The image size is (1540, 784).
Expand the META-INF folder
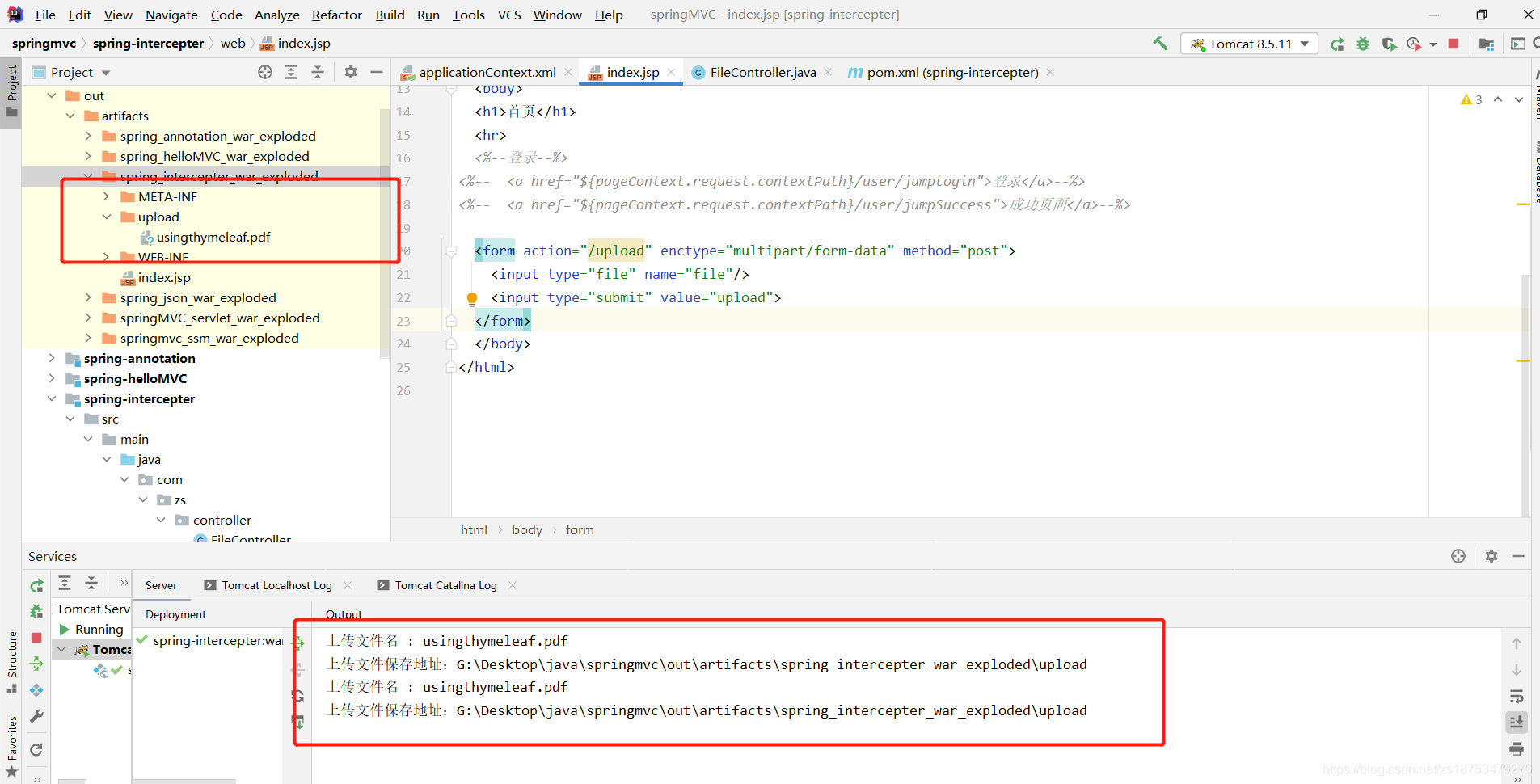[106, 196]
